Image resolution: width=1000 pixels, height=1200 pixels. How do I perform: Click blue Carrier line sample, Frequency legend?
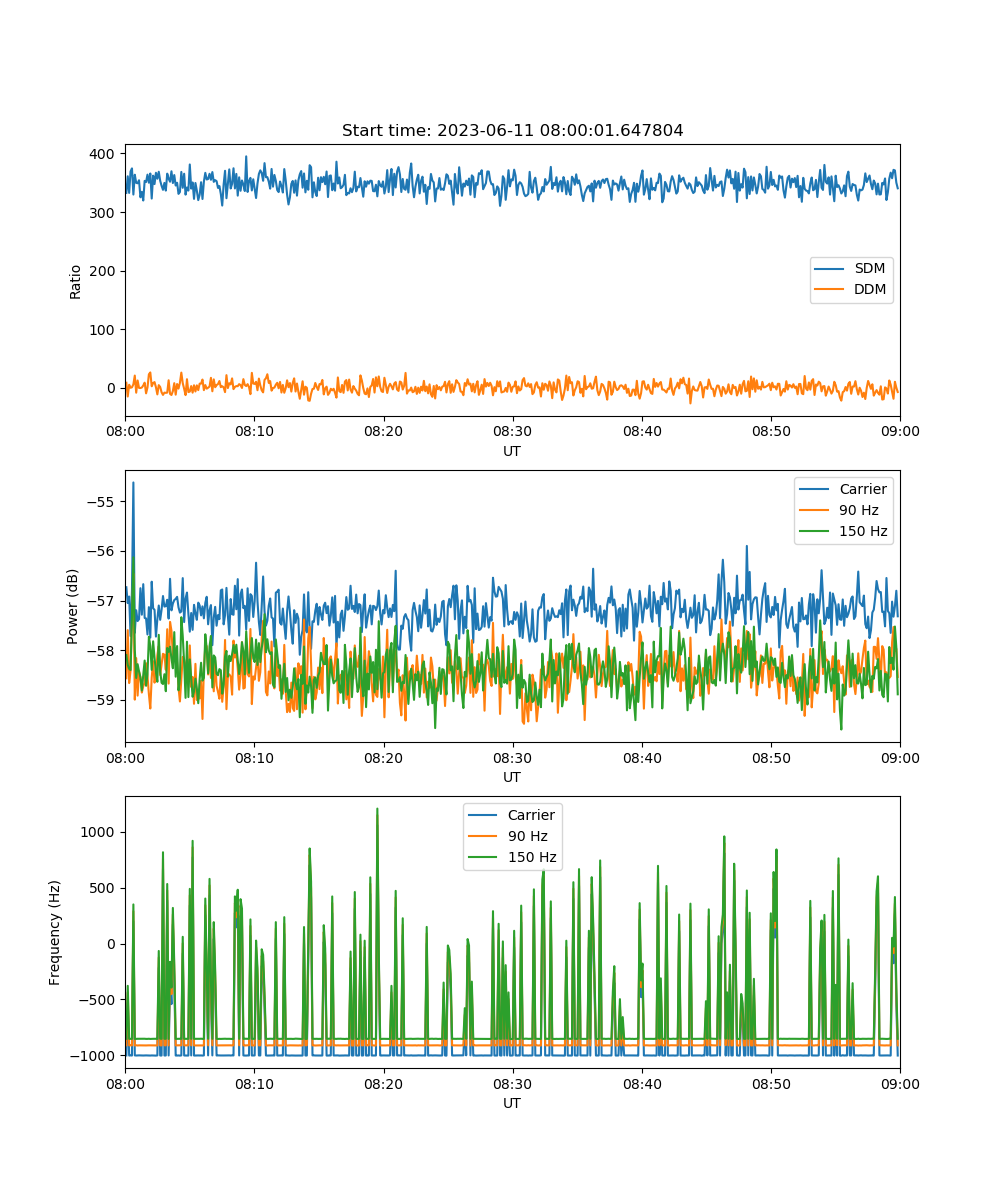point(480,816)
